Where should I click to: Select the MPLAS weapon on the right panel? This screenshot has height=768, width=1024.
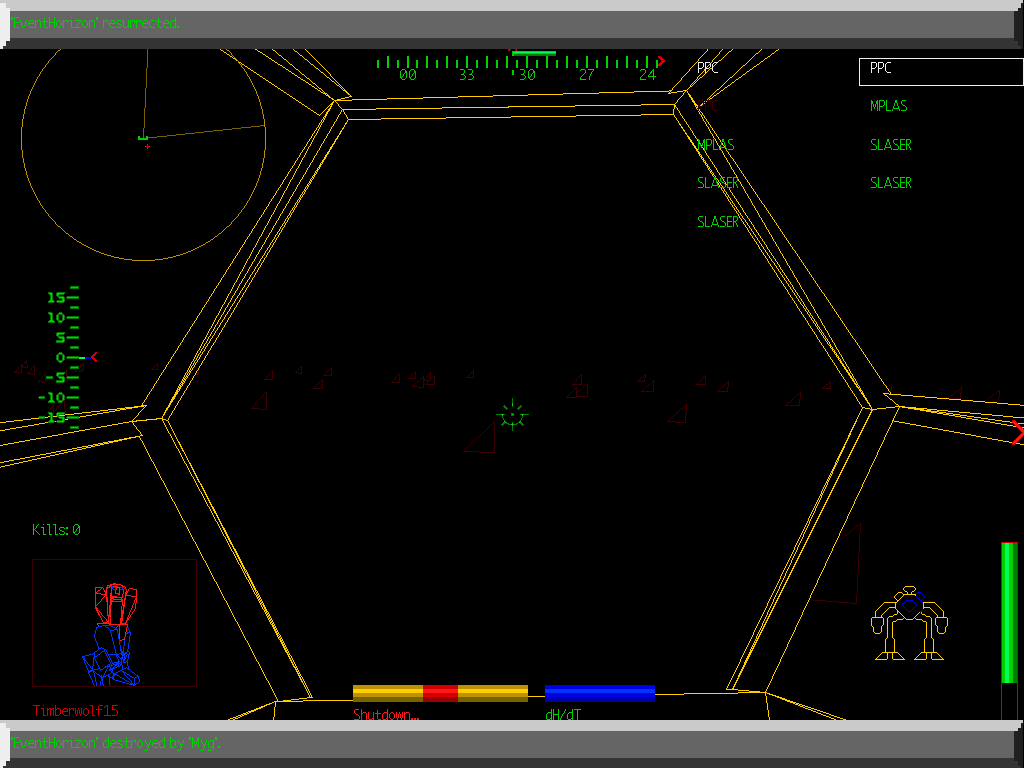[889, 106]
